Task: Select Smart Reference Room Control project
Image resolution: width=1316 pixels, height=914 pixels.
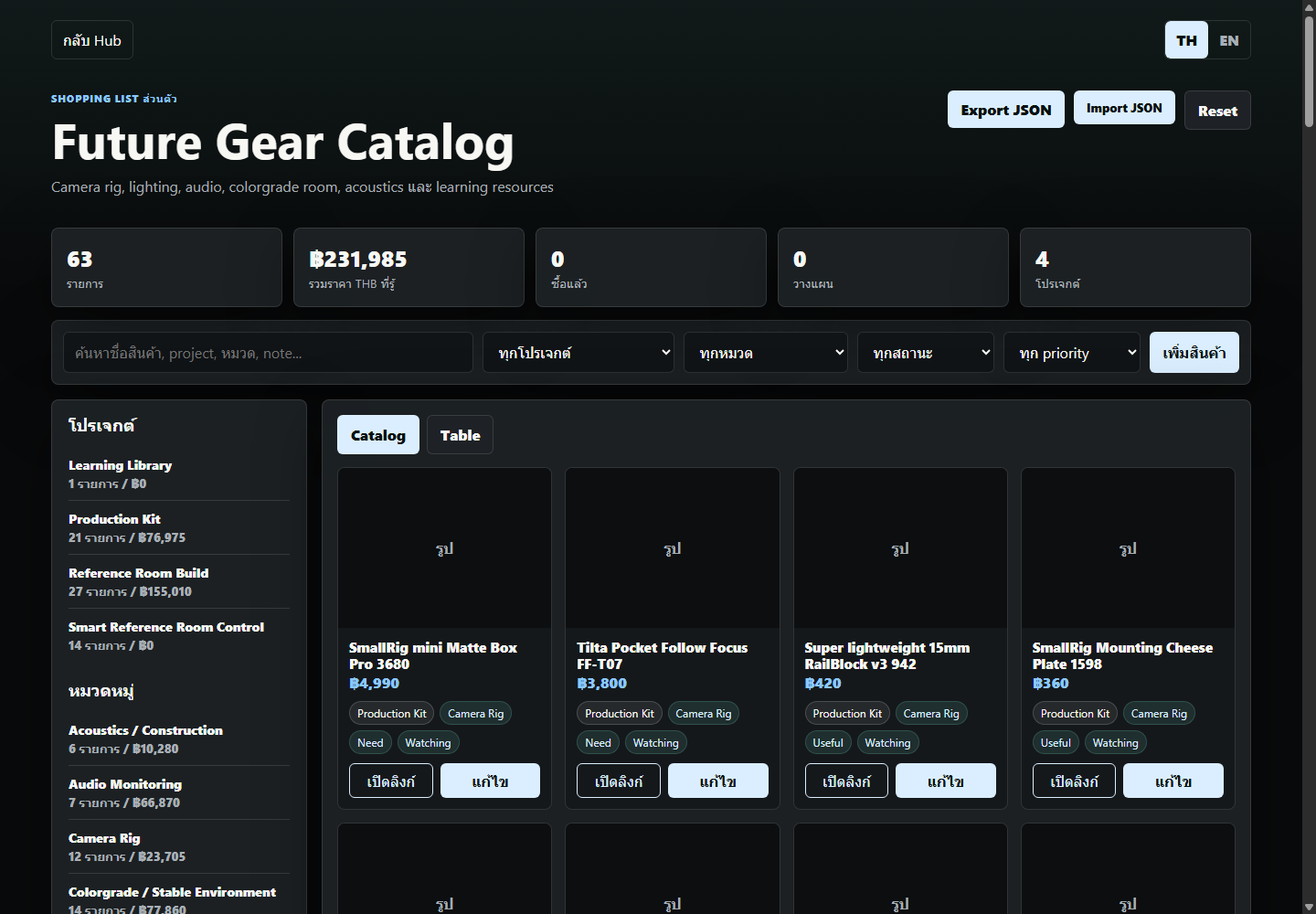Action: tap(179, 636)
